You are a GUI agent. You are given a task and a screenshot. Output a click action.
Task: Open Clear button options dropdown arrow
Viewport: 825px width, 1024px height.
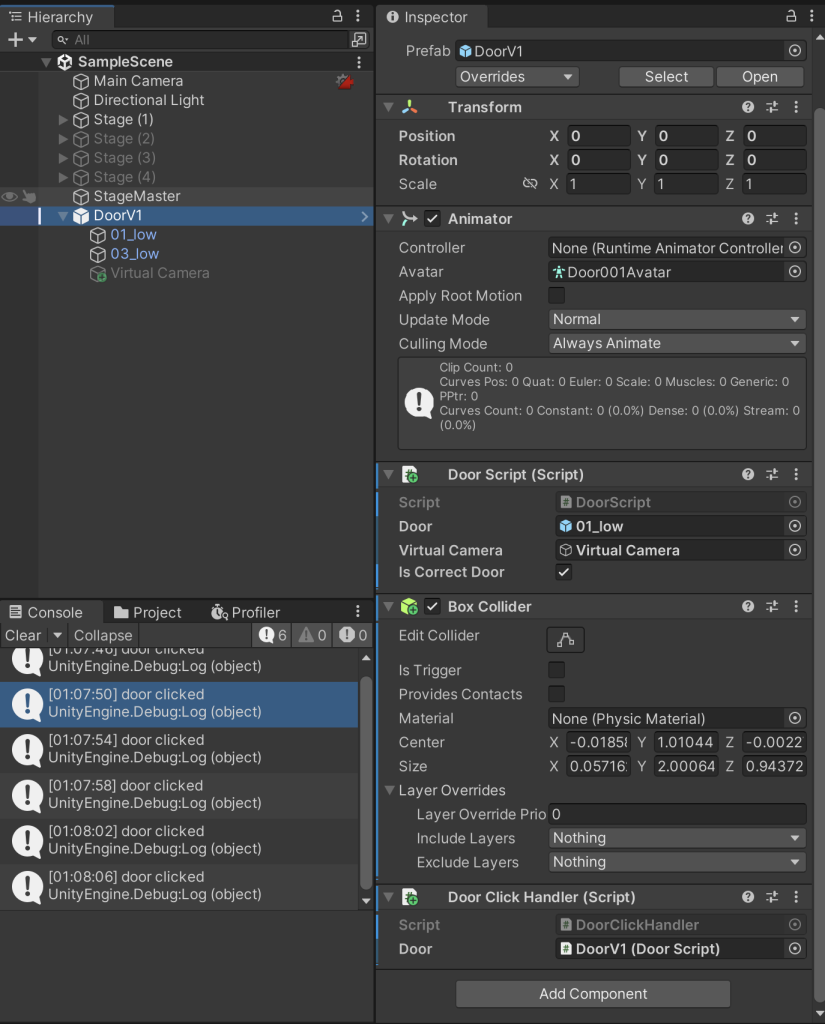tap(57, 635)
